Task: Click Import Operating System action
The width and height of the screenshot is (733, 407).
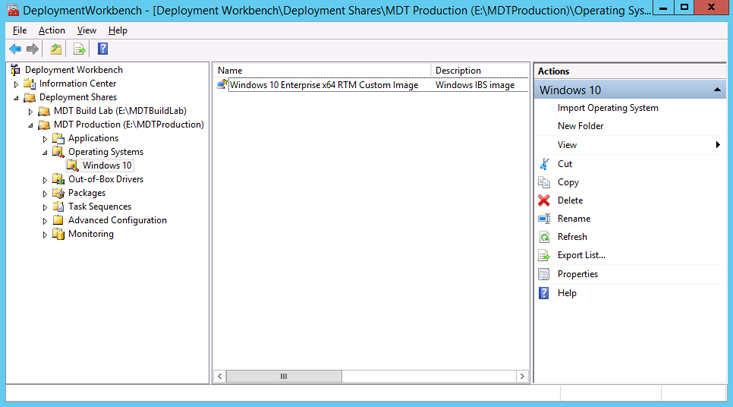Action: [x=607, y=108]
